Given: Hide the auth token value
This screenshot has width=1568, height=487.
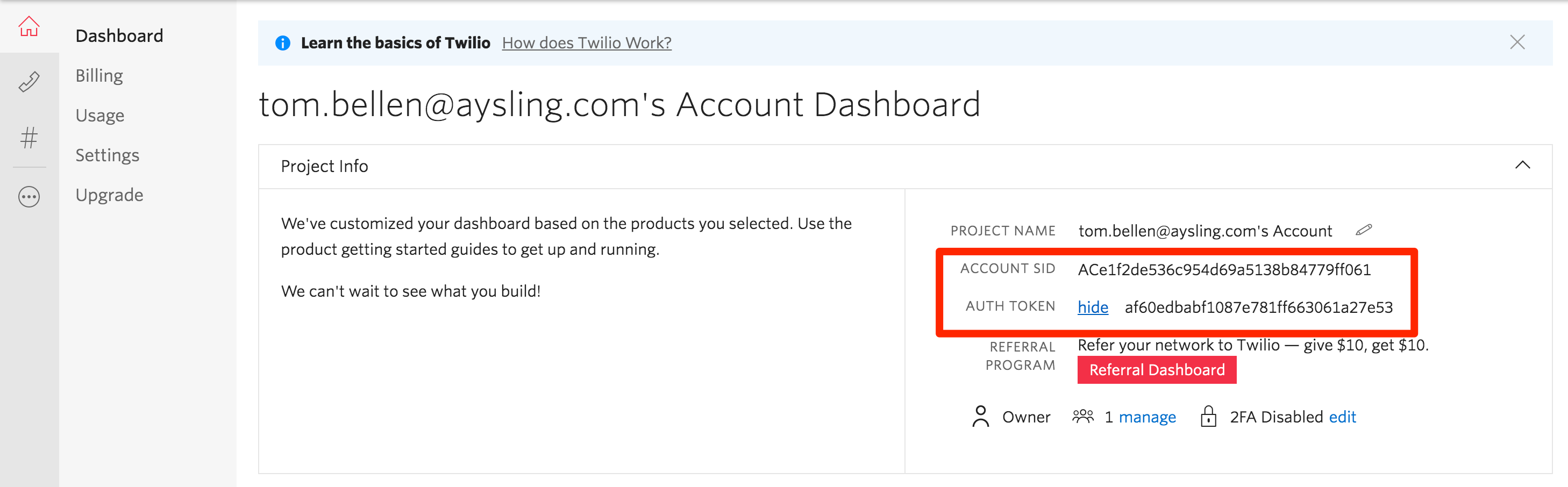Looking at the screenshot, I should pyautogui.click(x=1093, y=307).
